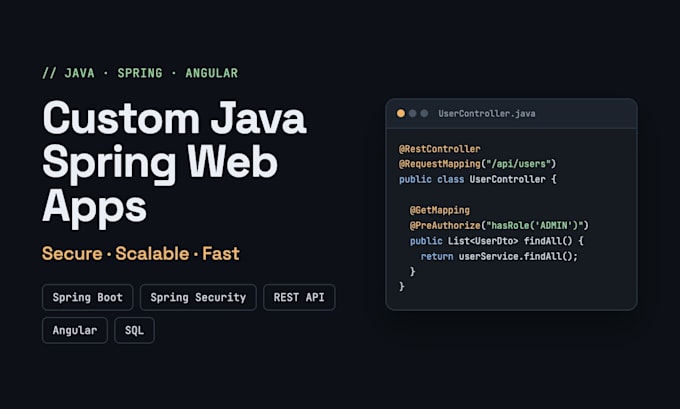The height and width of the screenshot is (409, 680).
Task: Click the @PreAuthorize hasRole ADMIN line
Action: (x=499, y=226)
